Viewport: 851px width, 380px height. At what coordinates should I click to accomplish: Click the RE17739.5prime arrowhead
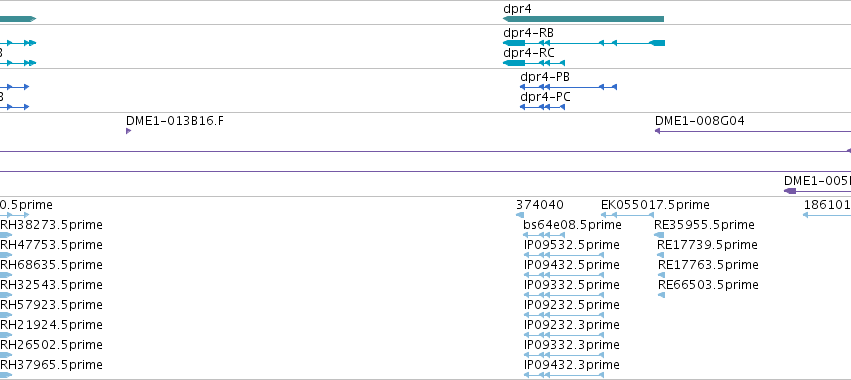661,255
